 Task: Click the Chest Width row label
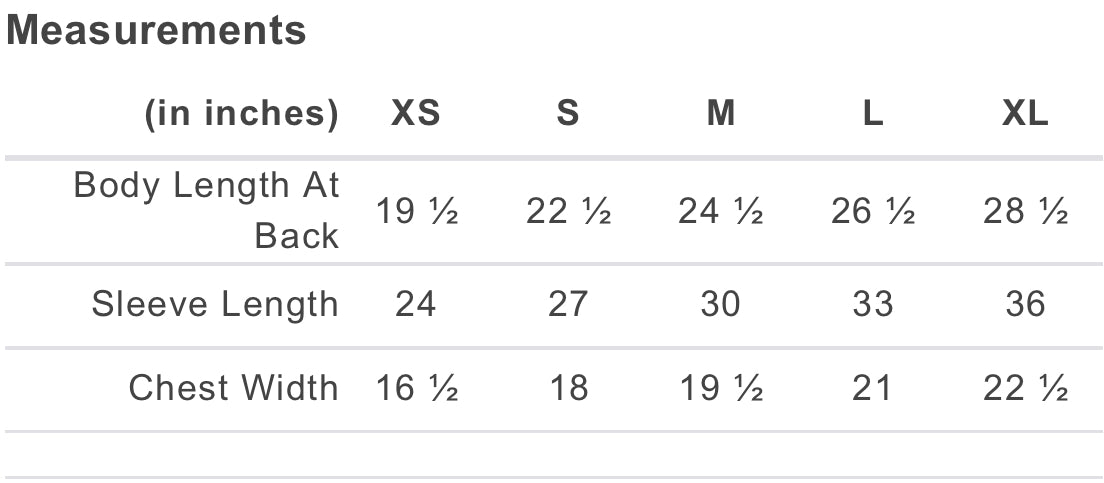pos(234,388)
